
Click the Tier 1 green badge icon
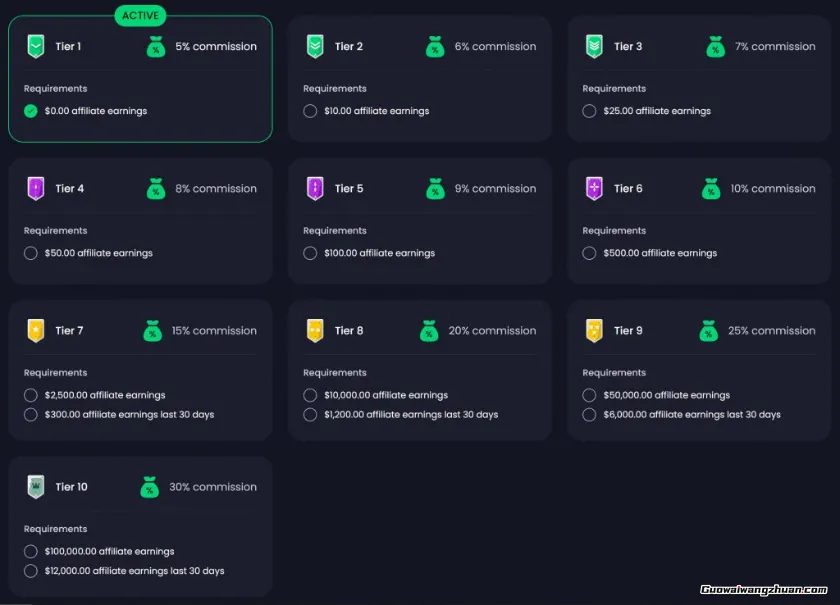coord(36,46)
